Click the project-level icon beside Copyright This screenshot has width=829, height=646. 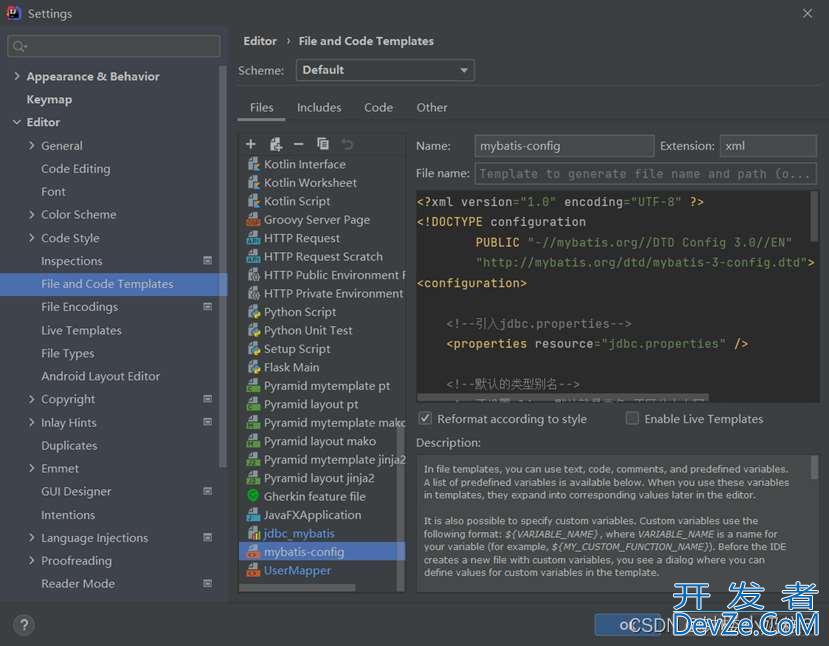click(208, 399)
